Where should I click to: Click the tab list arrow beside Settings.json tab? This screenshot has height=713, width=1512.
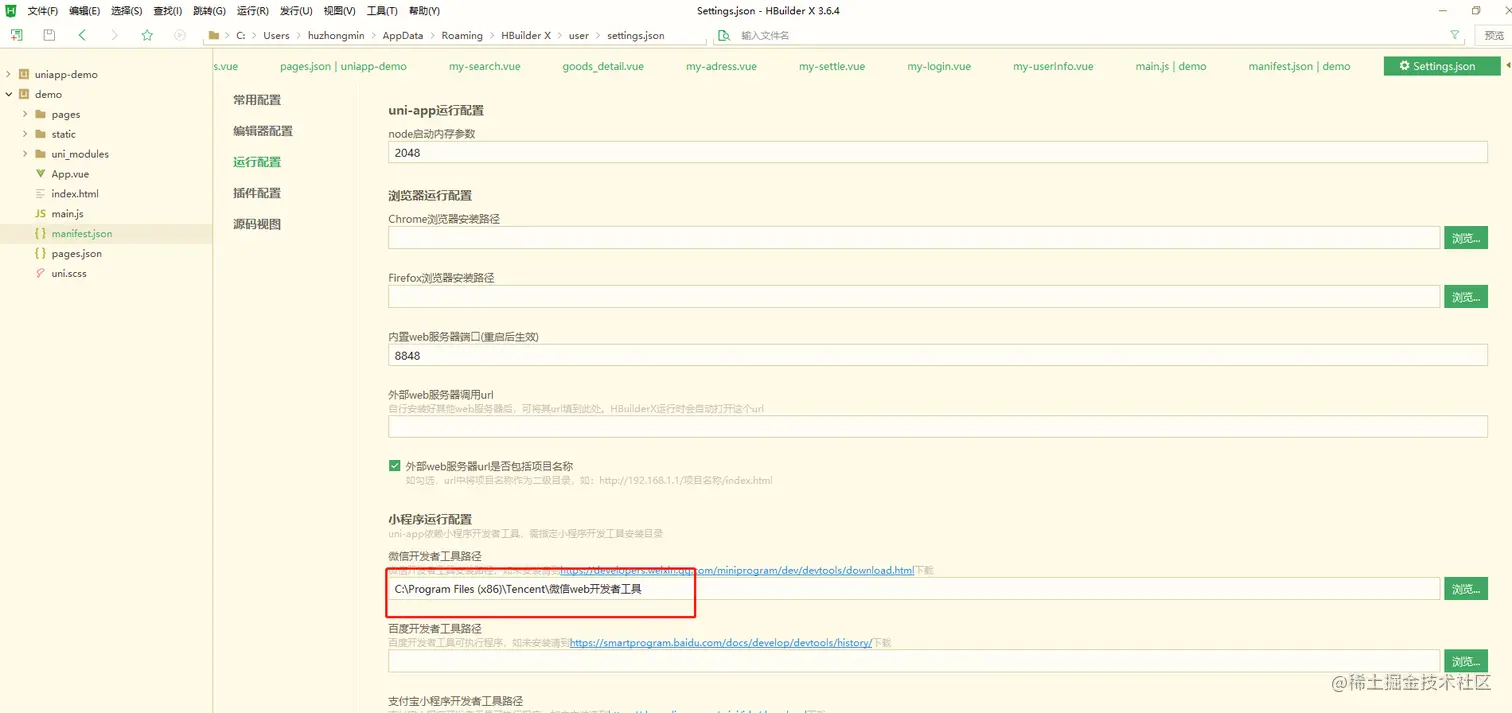pos(1507,66)
